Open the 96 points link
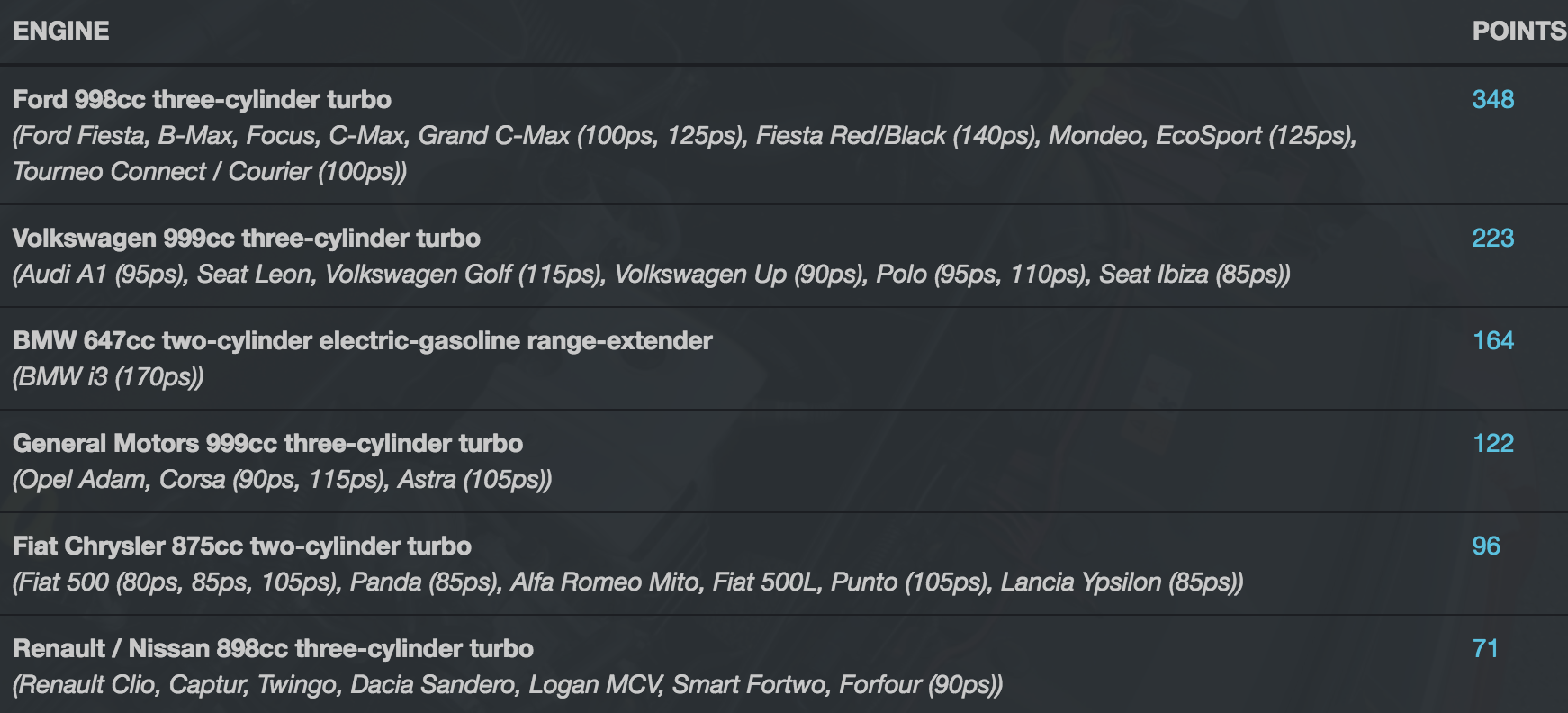This screenshot has width=1568, height=713. 1486,546
